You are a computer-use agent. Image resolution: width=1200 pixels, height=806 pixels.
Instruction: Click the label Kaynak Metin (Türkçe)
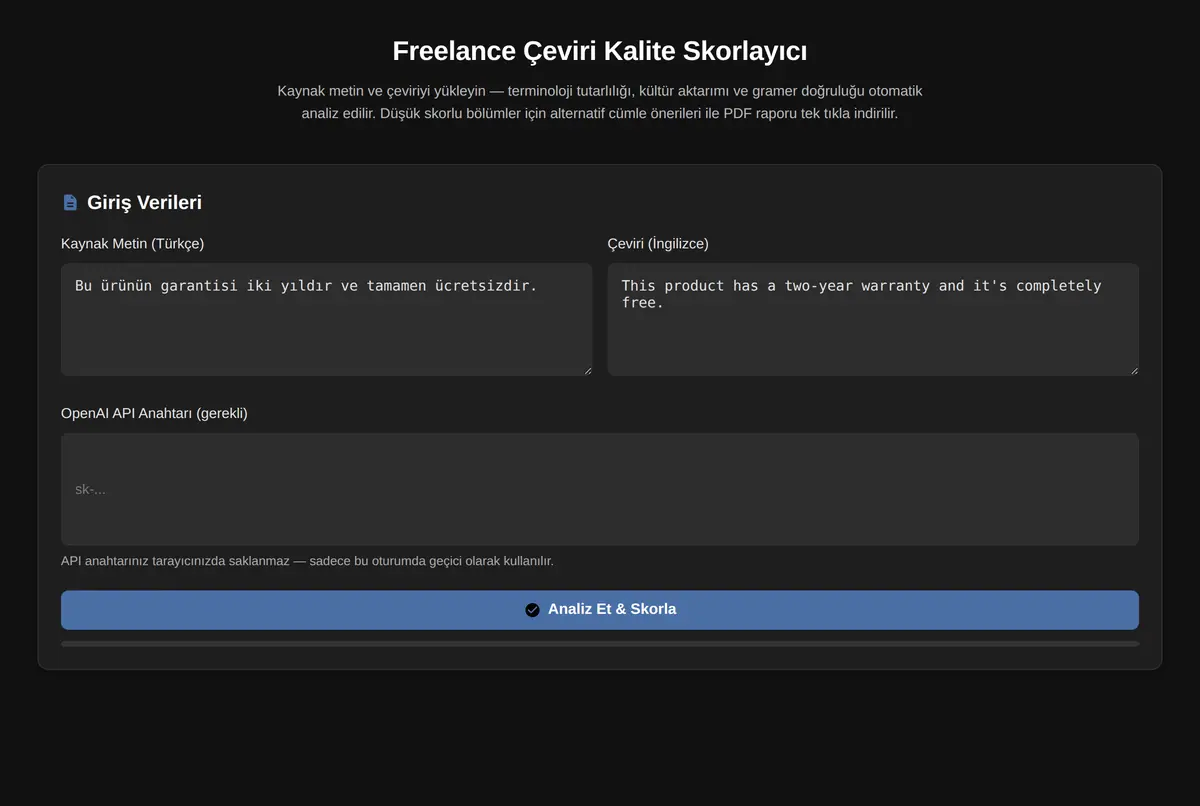133,244
